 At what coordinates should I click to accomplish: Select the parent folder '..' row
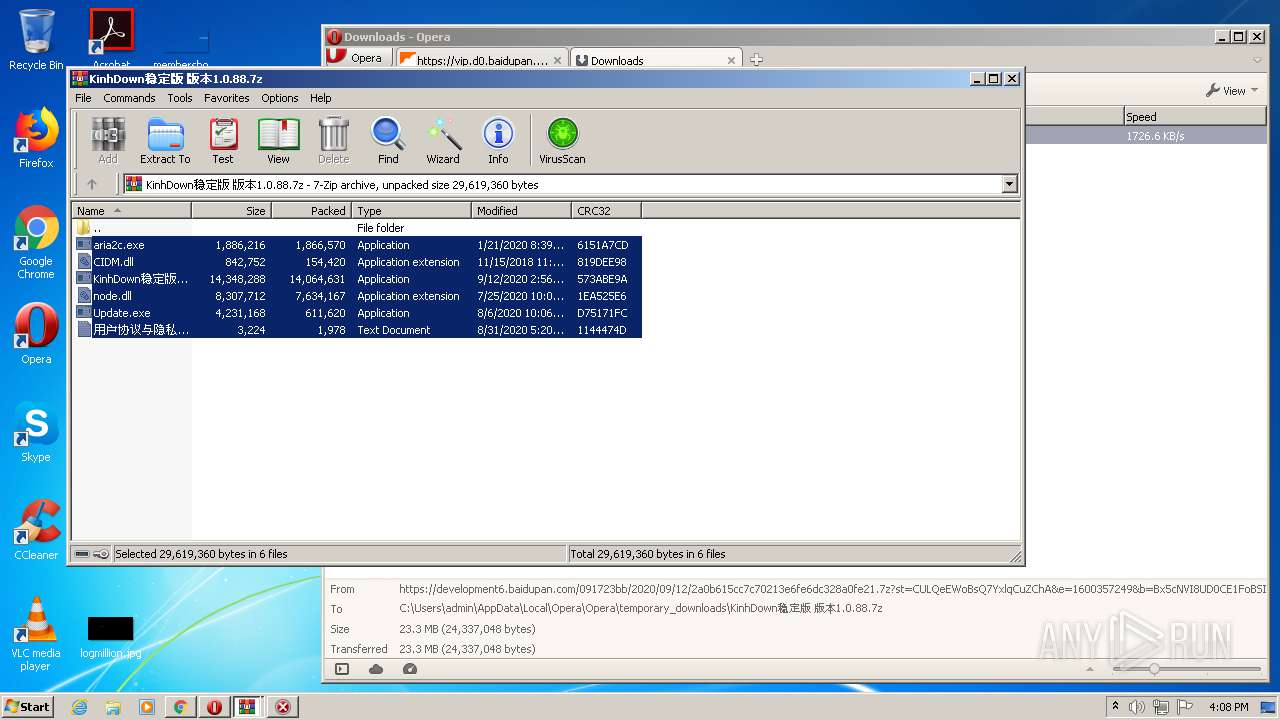click(357, 228)
